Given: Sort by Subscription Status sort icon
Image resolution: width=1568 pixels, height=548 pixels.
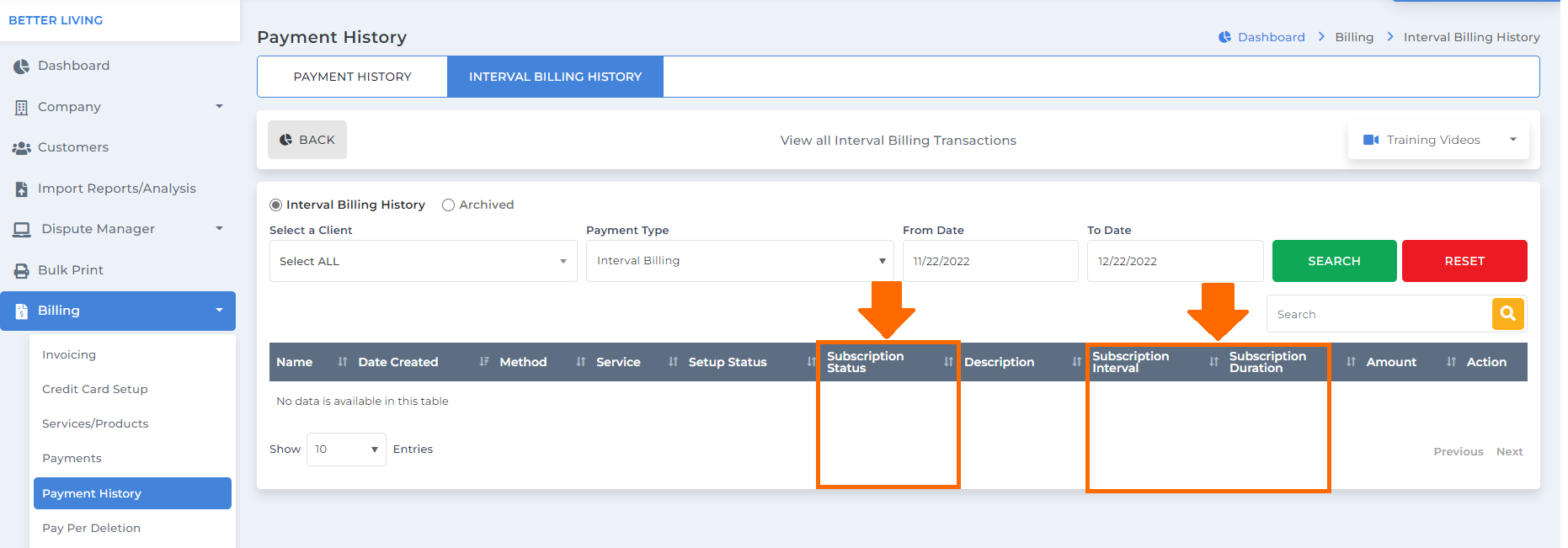Looking at the screenshot, I should pyautogui.click(x=948, y=362).
